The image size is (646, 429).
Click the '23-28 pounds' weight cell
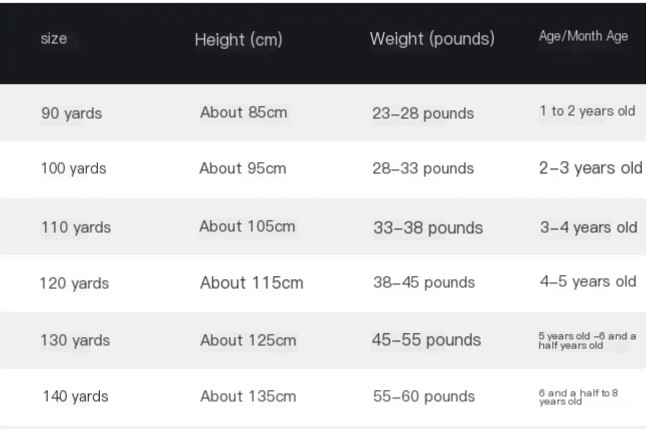click(x=423, y=113)
